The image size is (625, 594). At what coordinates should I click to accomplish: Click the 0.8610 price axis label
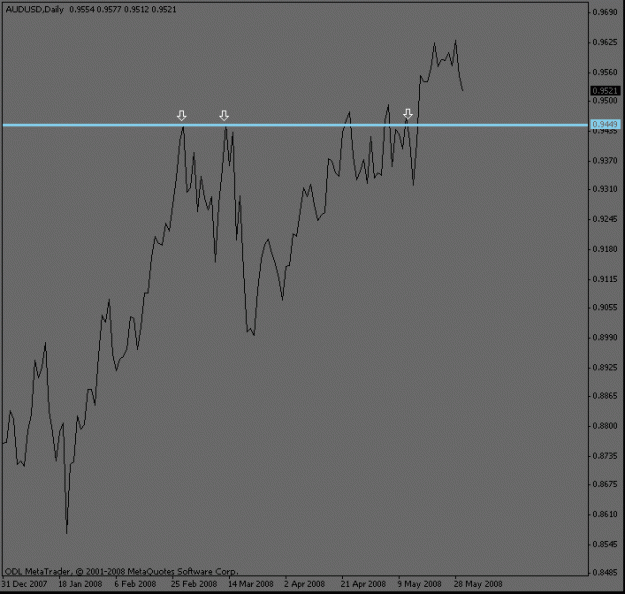tap(605, 514)
